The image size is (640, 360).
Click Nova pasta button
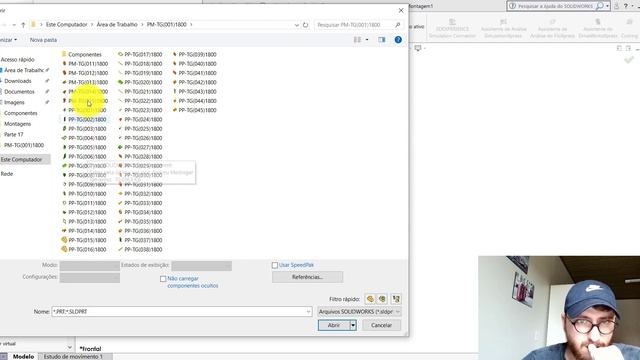[x=43, y=40]
